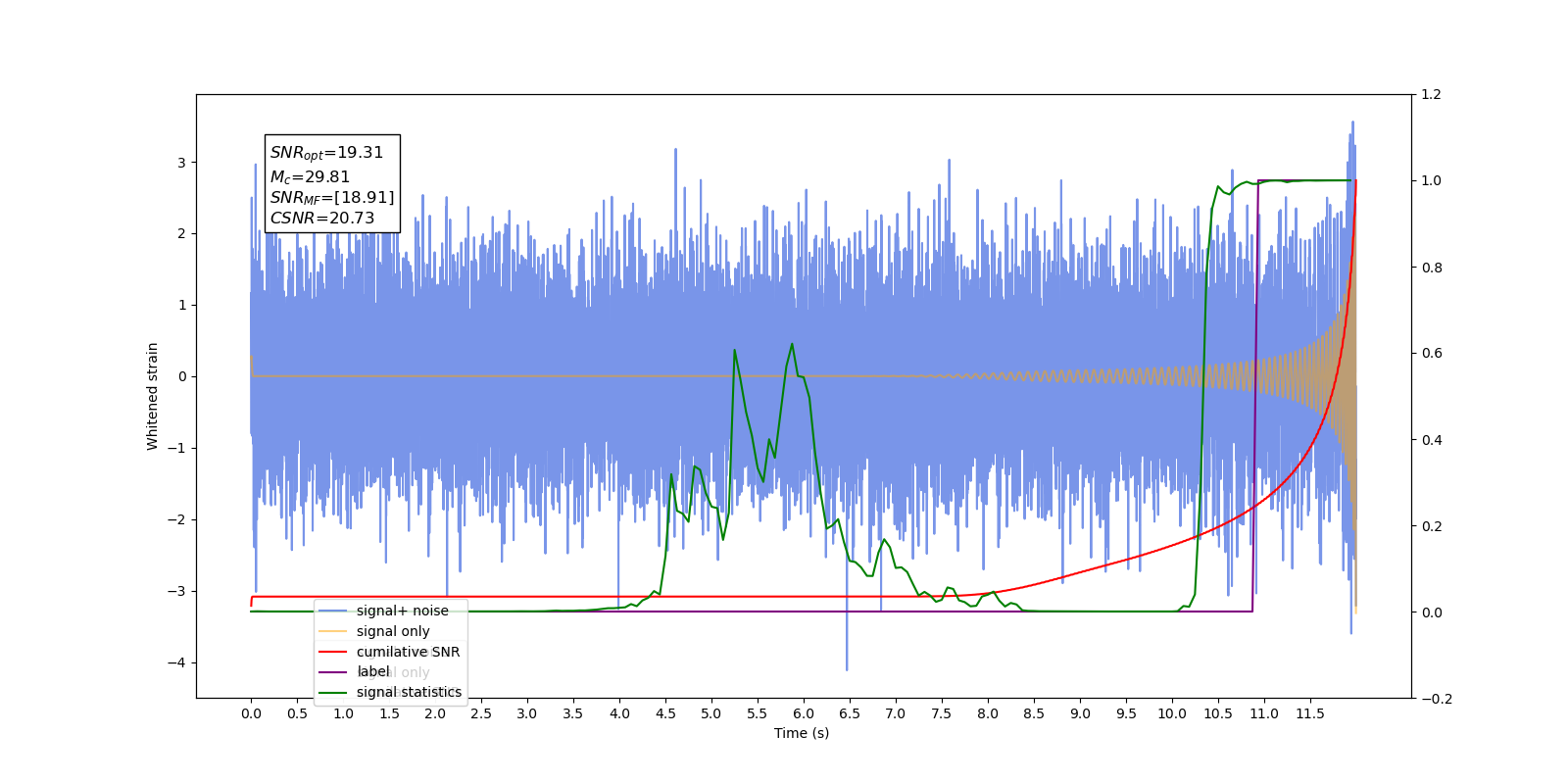Click the 'Time (s)' x-axis label
This screenshot has width=1568, height=784.
[802, 733]
